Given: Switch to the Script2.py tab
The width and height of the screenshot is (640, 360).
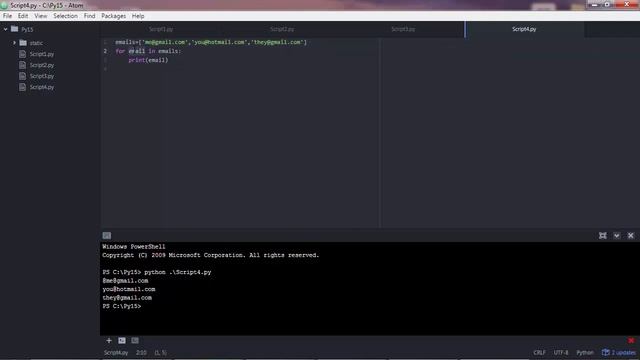Looking at the screenshot, I should (282, 29).
